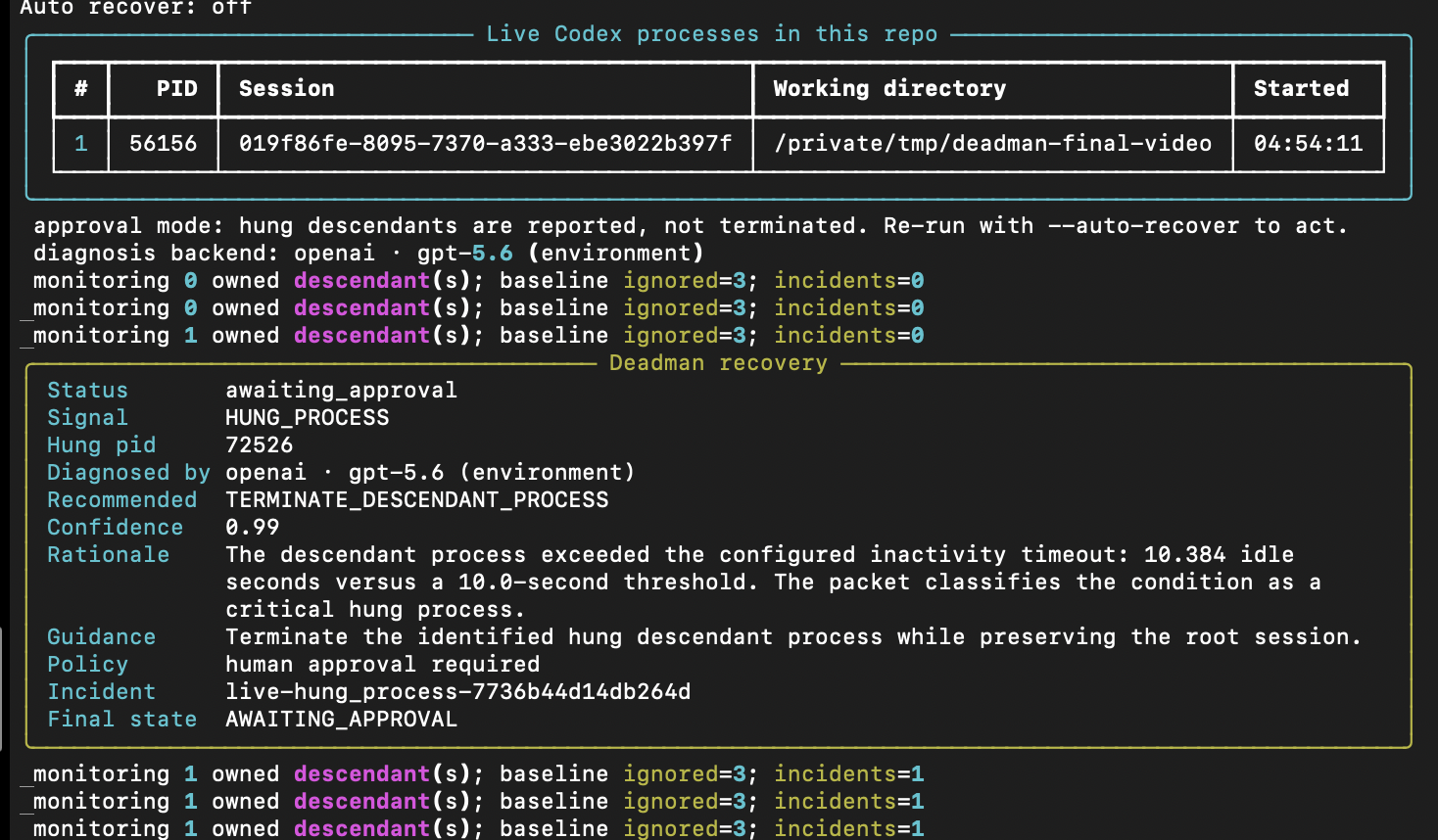Click the Deadman recovery panel title

click(718, 362)
